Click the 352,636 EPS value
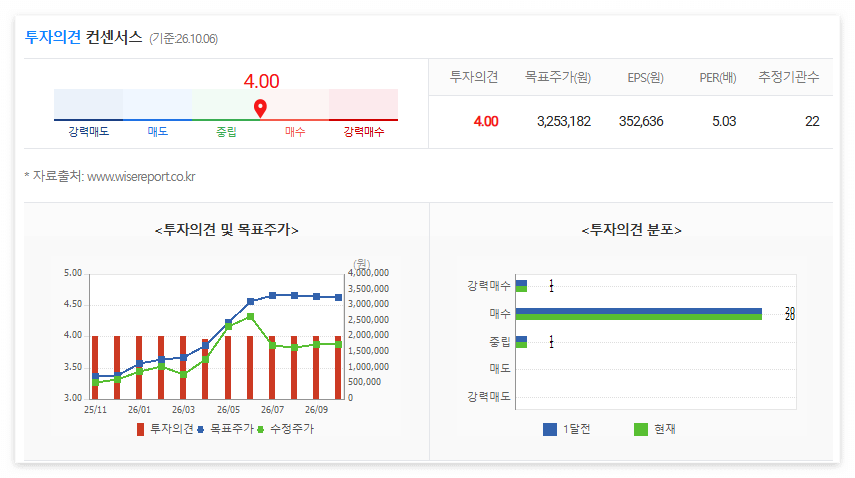 [x=641, y=121]
